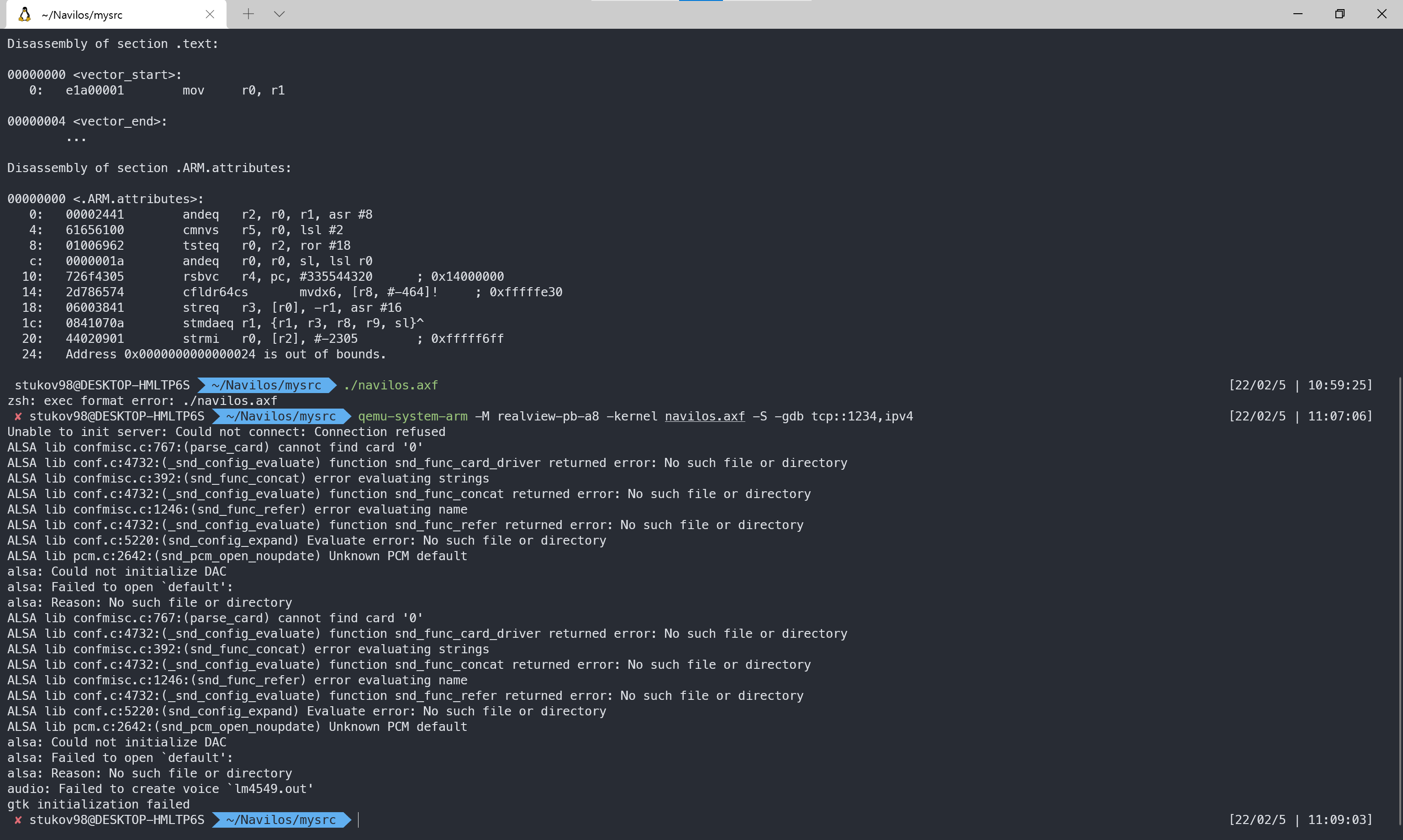Expand the new tab profile dropdown
The image size is (1403, 840).
[279, 14]
